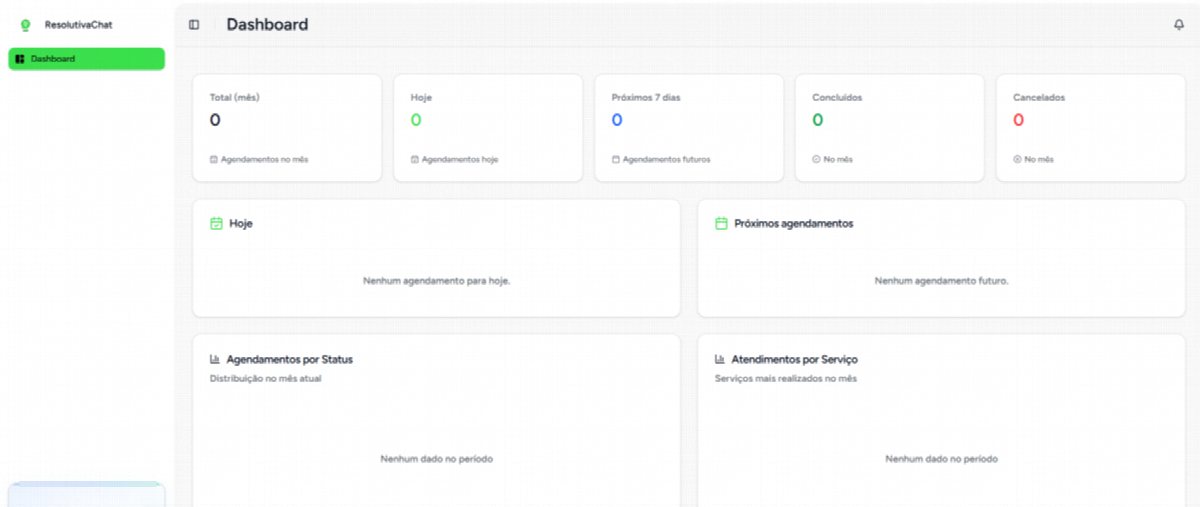Click the blue zero in Próximos 7 dias card
The height and width of the screenshot is (507, 1200).
click(617, 120)
